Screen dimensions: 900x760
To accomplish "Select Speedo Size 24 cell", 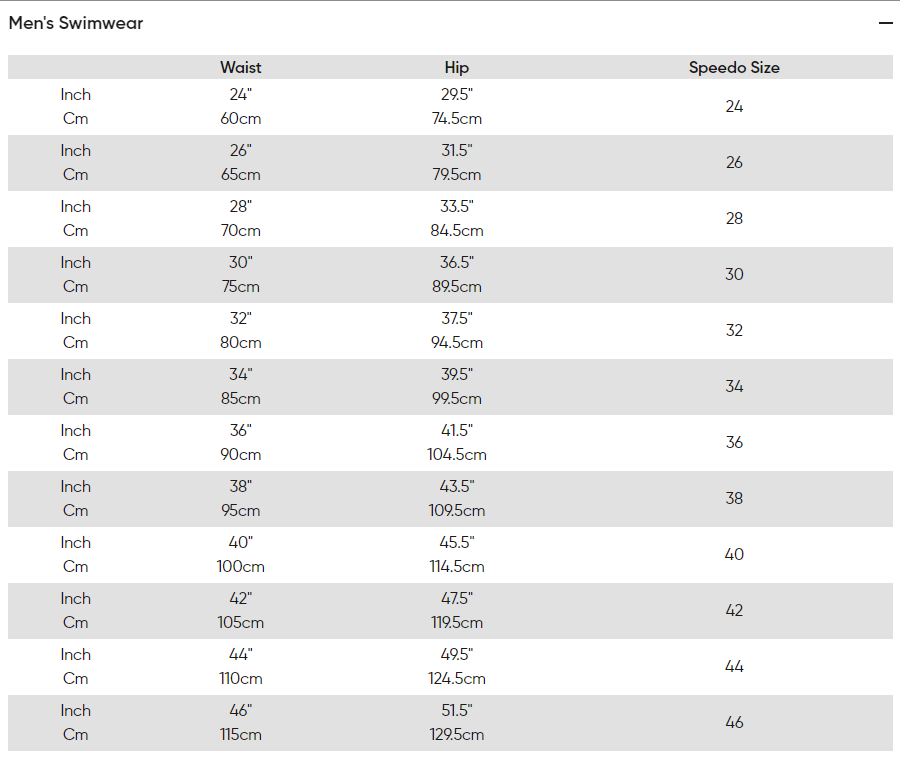I will click(x=734, y=106).
